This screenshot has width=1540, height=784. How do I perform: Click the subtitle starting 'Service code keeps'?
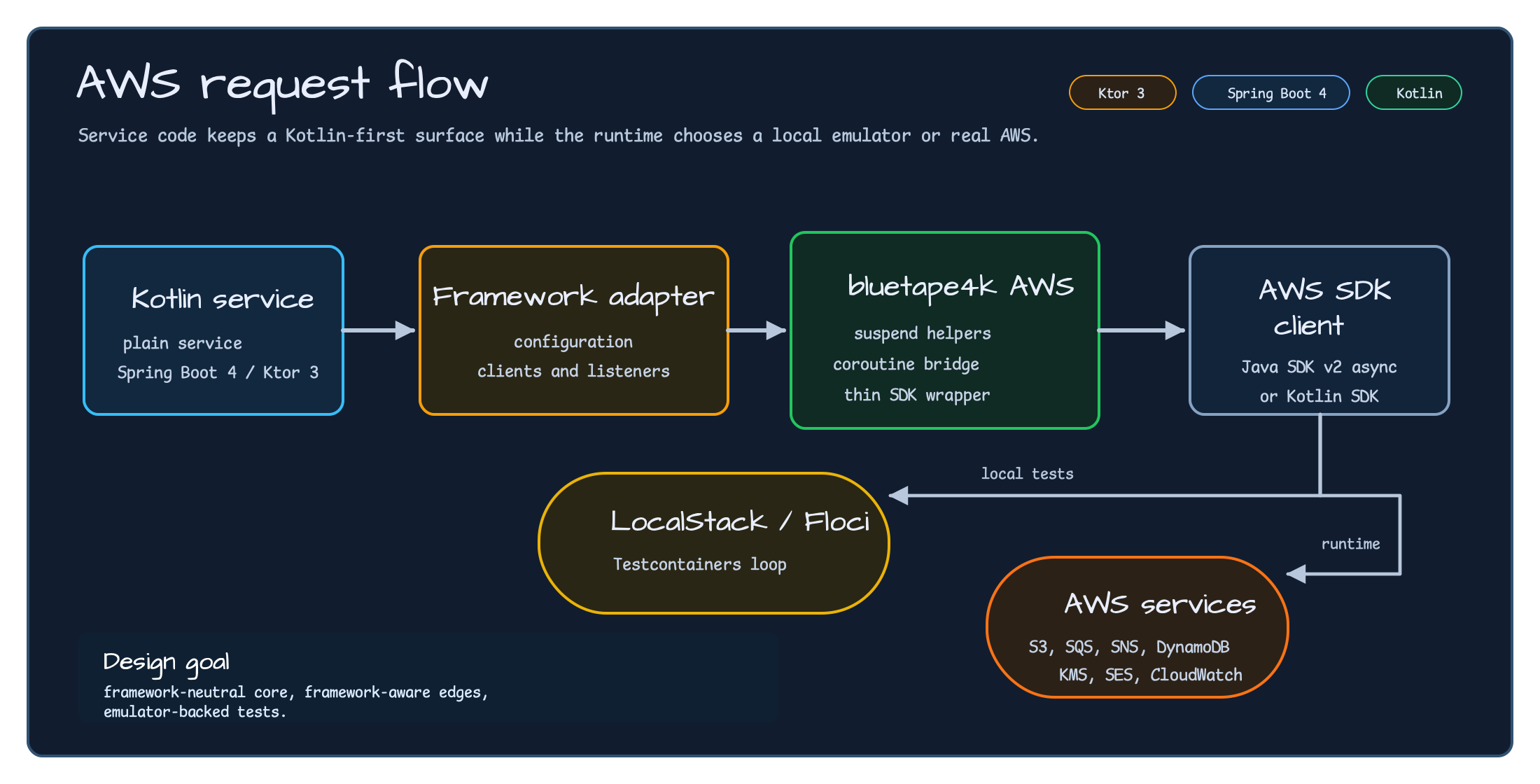pyautogui.click(x=558, y=135)
